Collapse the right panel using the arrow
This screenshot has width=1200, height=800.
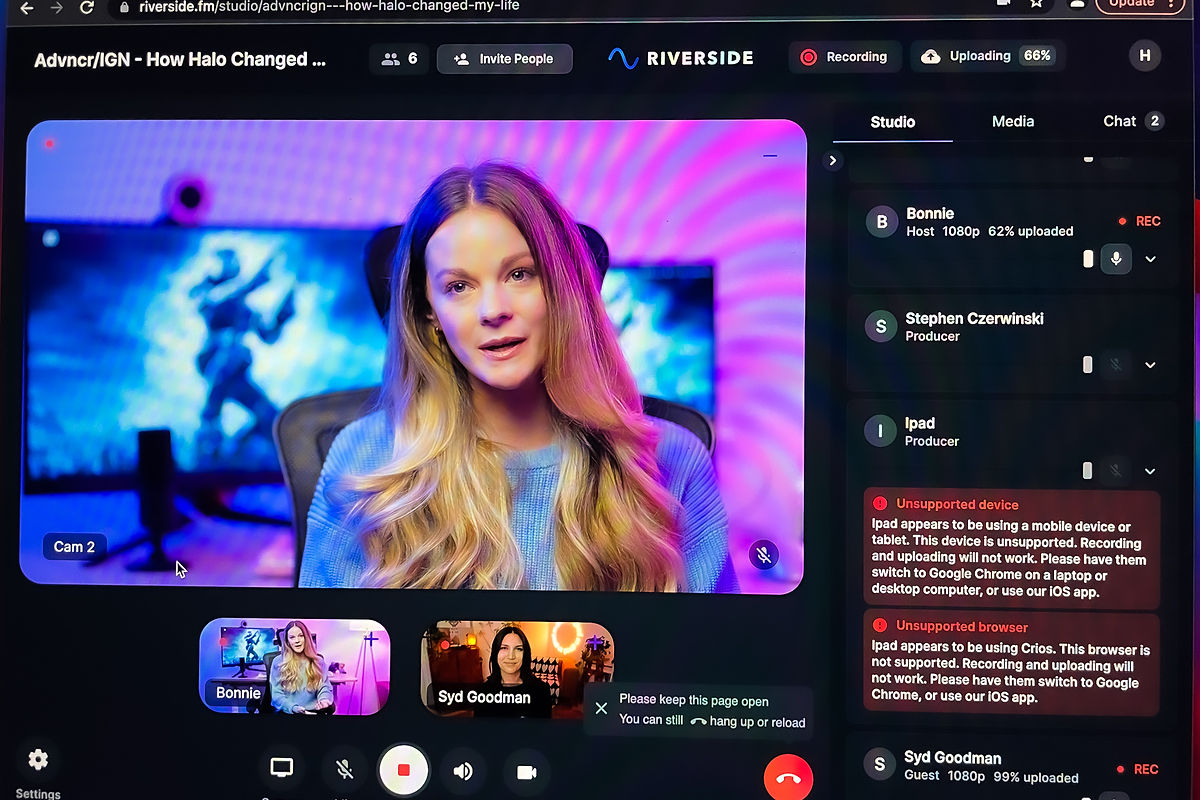[831, 160]
